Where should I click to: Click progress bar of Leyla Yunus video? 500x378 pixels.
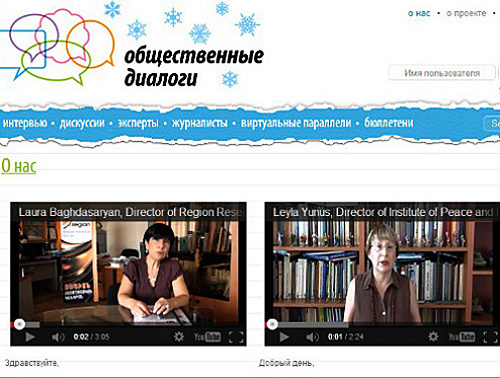click(382, 324)
